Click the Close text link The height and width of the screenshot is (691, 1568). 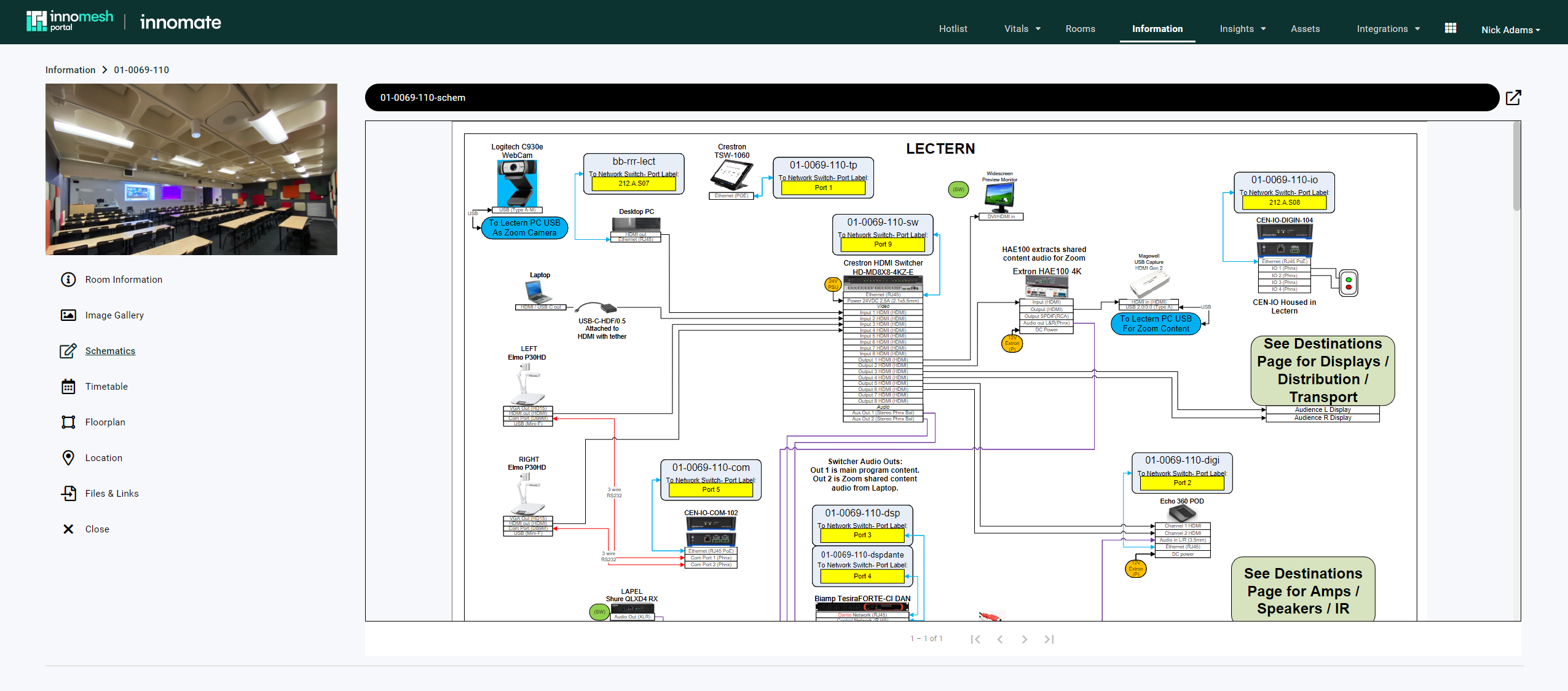pos(97,529)
